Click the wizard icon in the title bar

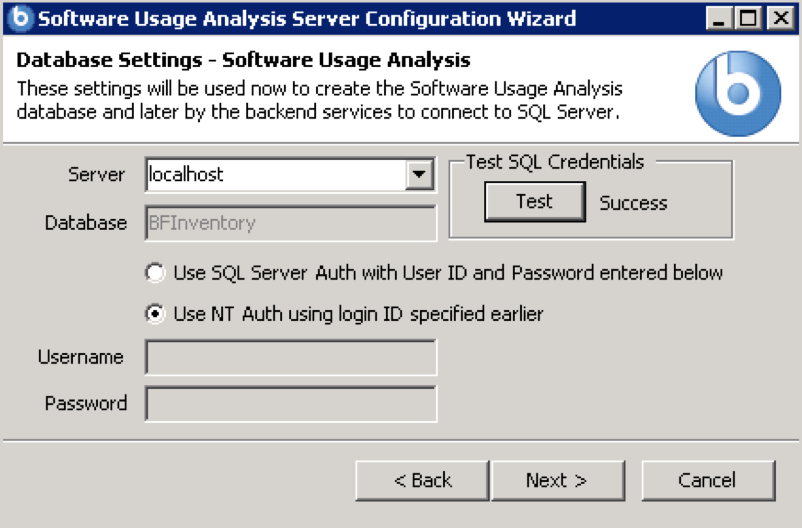click(19, 18)
